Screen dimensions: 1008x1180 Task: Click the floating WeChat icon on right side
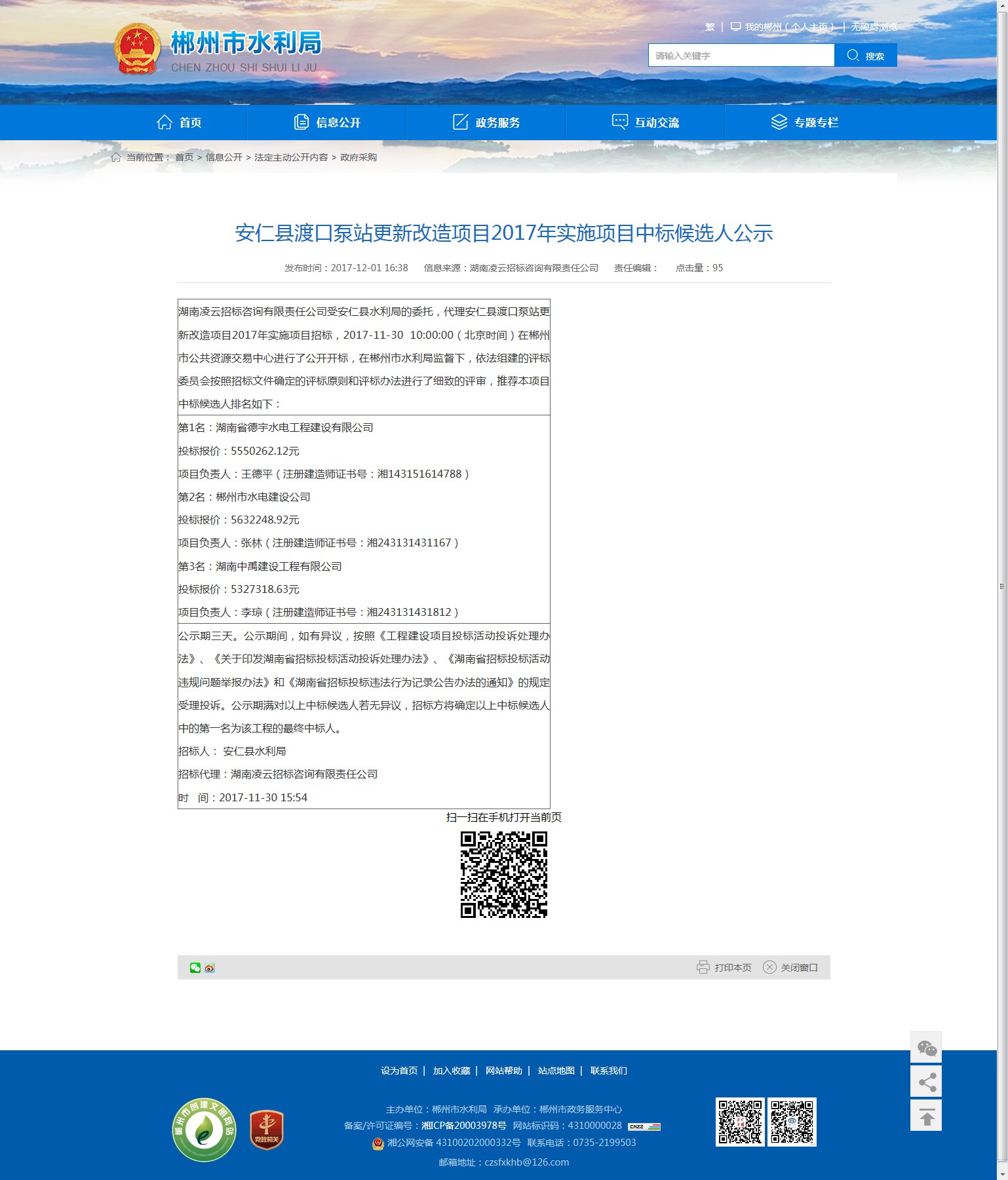tap(926, 1048)
